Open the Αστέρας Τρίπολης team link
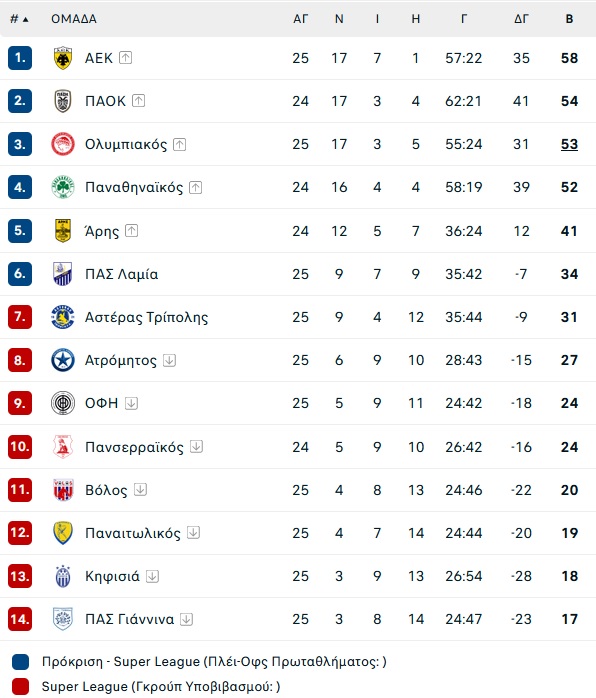The height and width of the screenshot is (698, 596). click(146, 317)
